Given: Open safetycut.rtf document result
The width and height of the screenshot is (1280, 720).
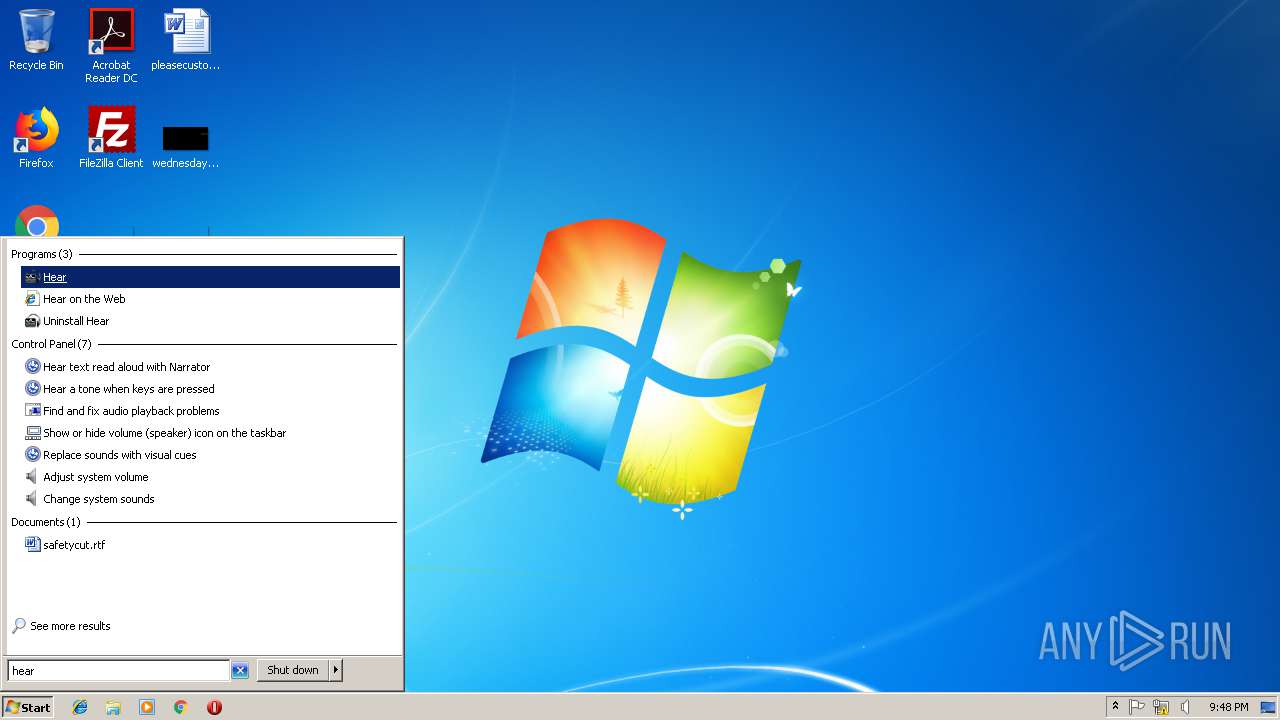Looking at the screenshot, I should [210, 545].
